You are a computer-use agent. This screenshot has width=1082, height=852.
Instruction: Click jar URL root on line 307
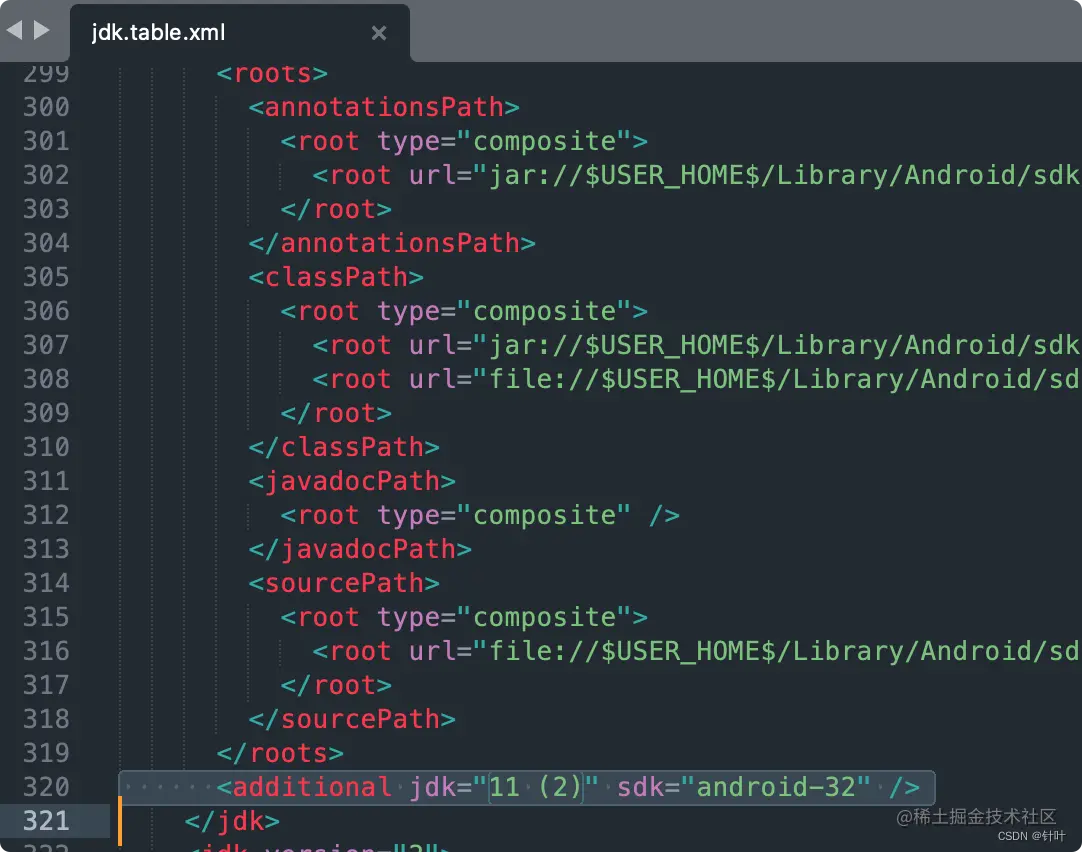pyautogui.click(x=696, y=345)
